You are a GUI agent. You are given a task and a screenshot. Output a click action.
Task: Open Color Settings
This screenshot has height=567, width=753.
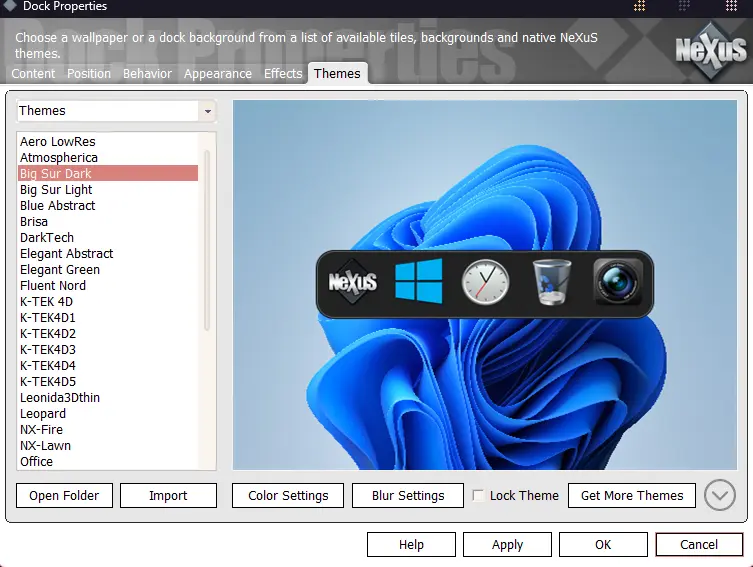[288, 495]
